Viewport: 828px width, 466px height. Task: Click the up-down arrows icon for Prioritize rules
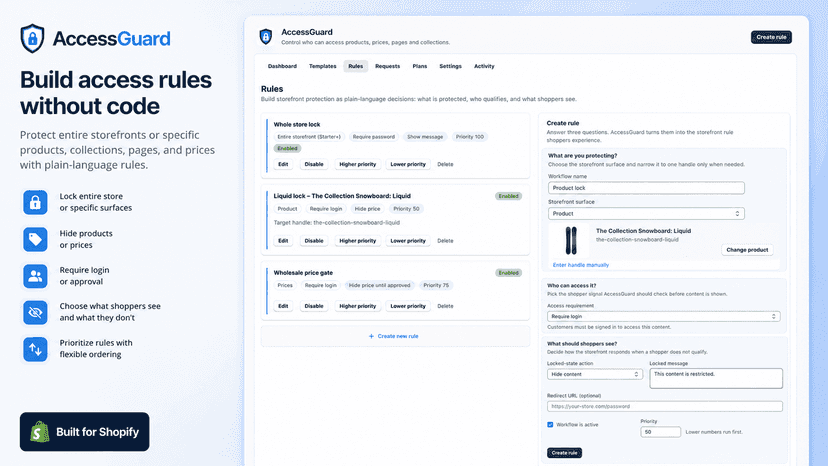point(35,349)
